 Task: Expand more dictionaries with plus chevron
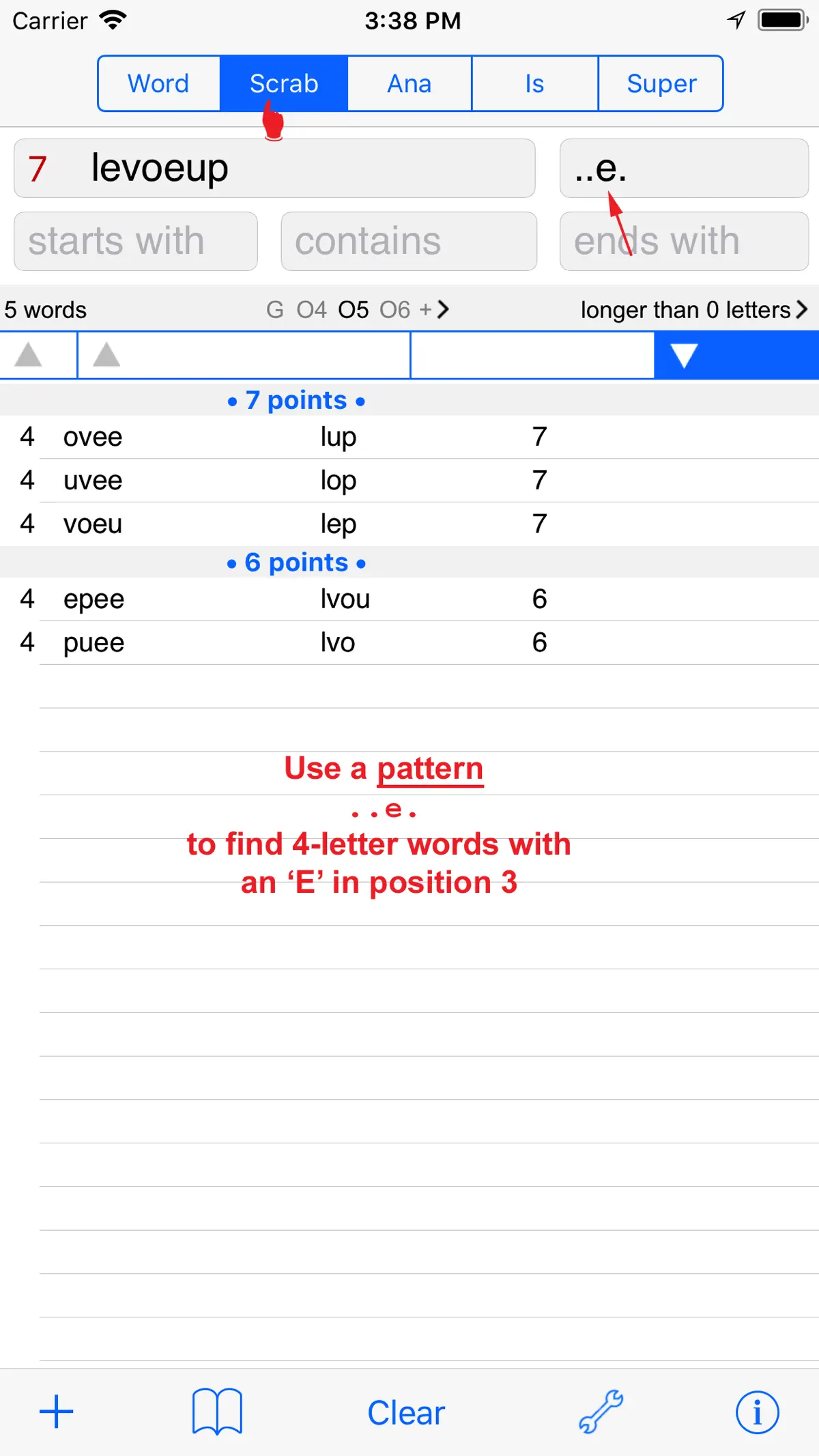pyautogui.click(x=435, y=310)
